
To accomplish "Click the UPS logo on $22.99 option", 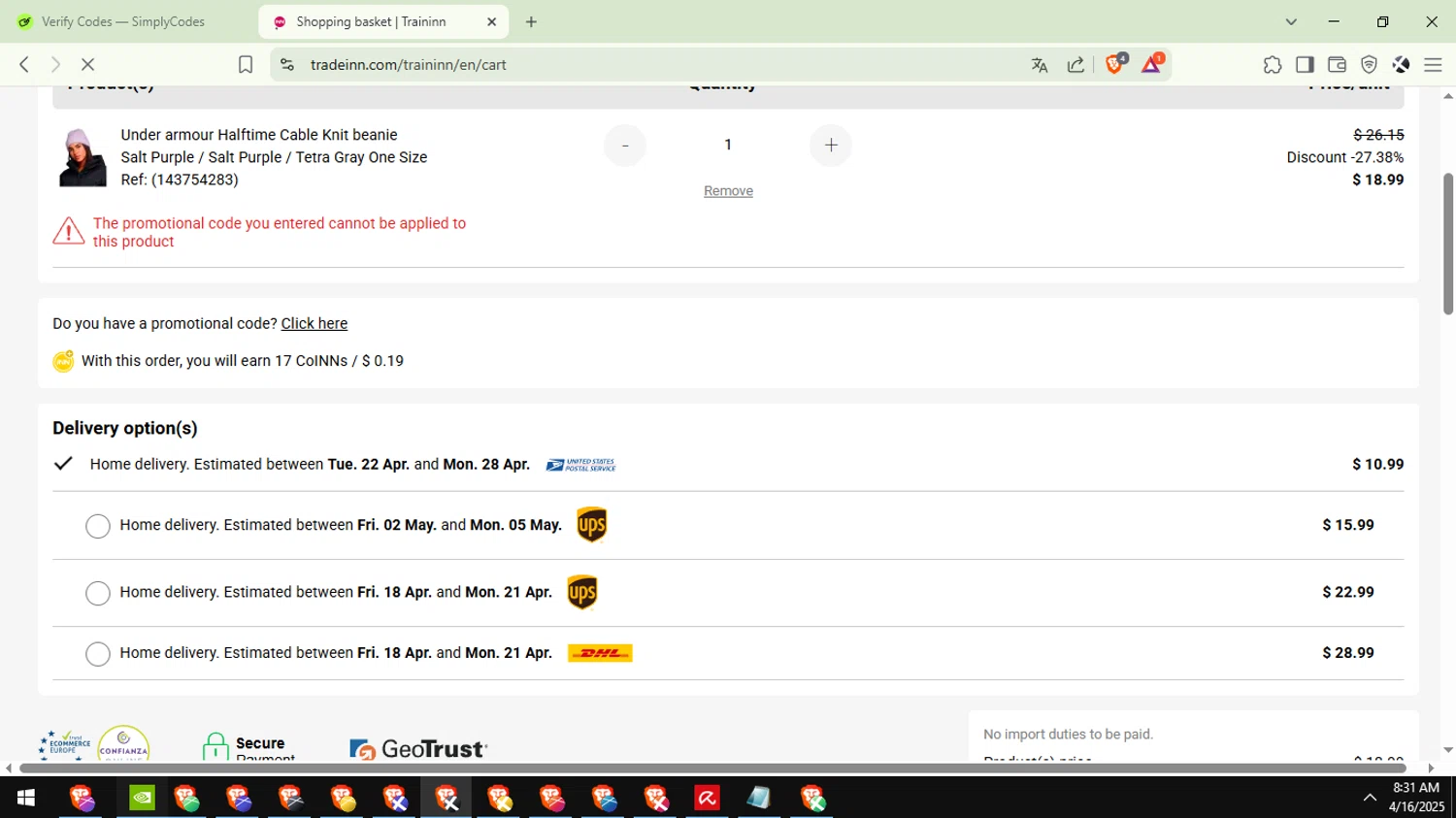I will 582,592.
